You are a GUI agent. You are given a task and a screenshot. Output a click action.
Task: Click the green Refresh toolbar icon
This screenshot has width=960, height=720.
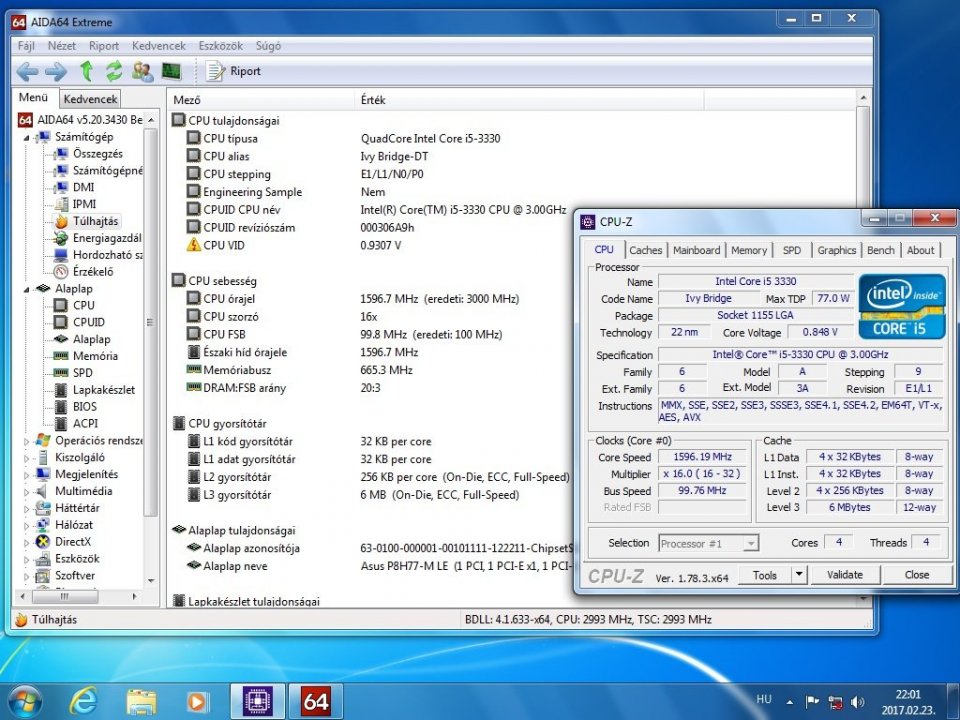pyautogui.click(x=114, y=71)
